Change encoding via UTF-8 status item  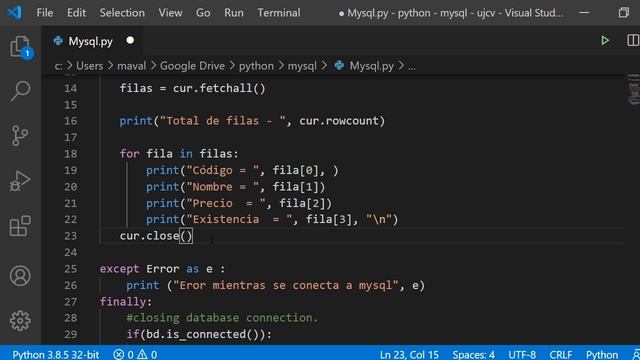522,354
